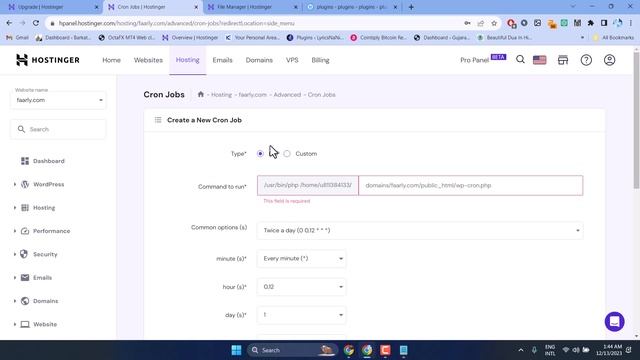The height and width of the screenshot is (360, 640).
Task: Open the Windows Start menu
Action: [236, 350]
